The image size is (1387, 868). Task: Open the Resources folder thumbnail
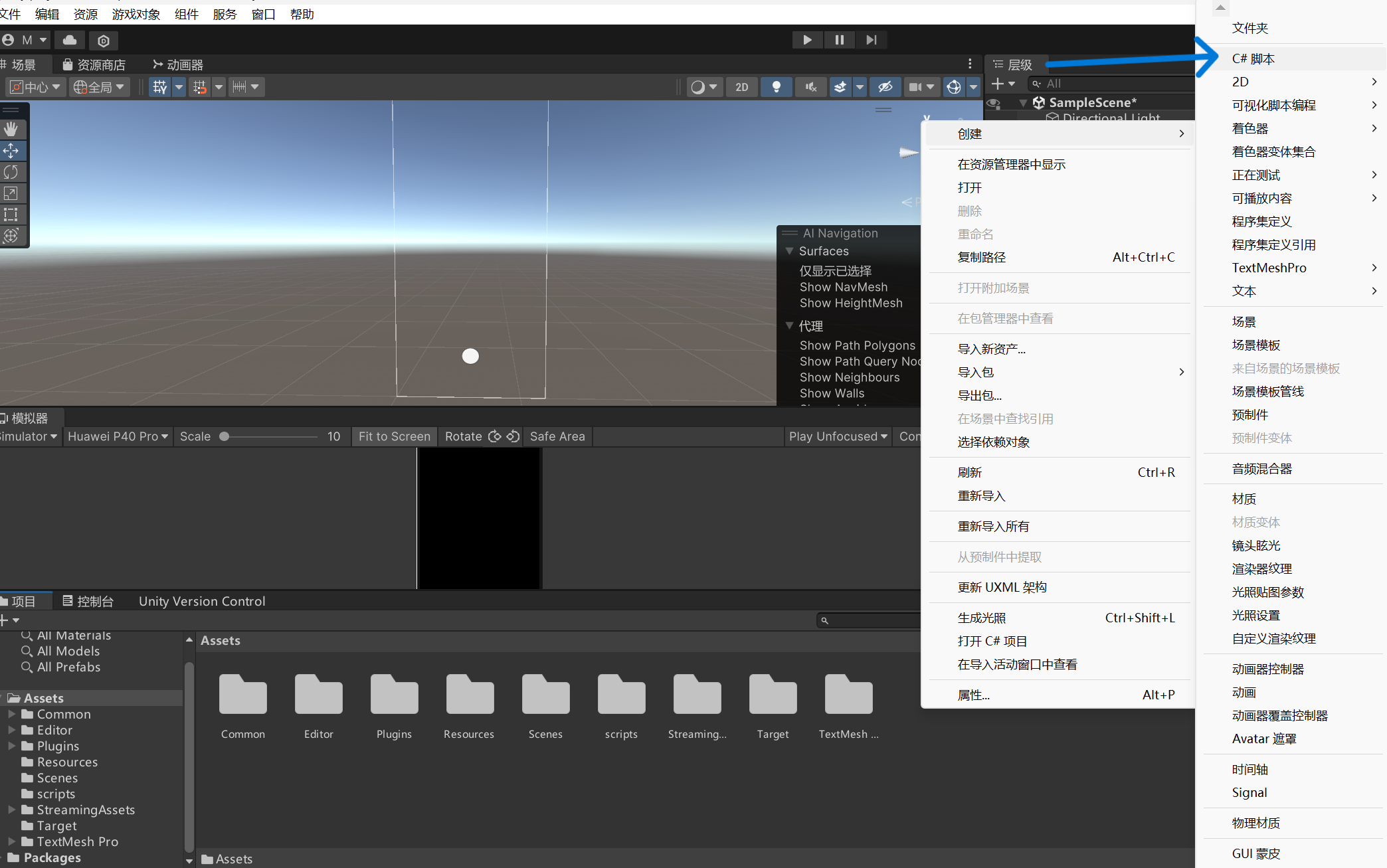tap(470, 696)
